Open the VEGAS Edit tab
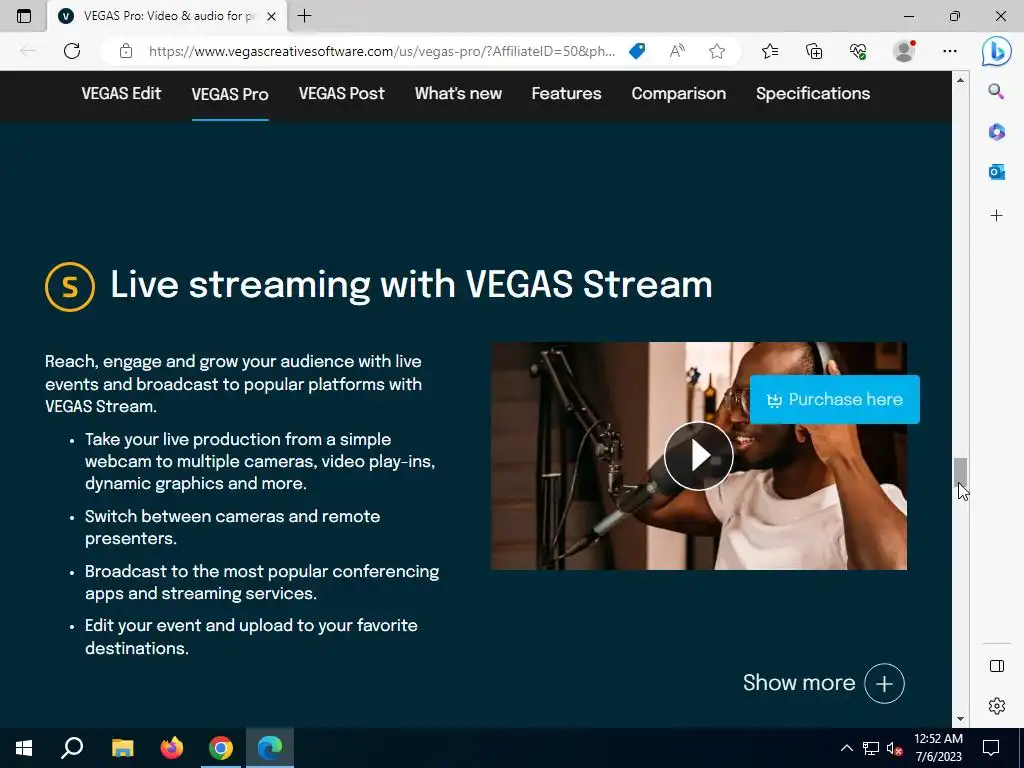The width and height of the screenshot is (1024, 768). 121,93
